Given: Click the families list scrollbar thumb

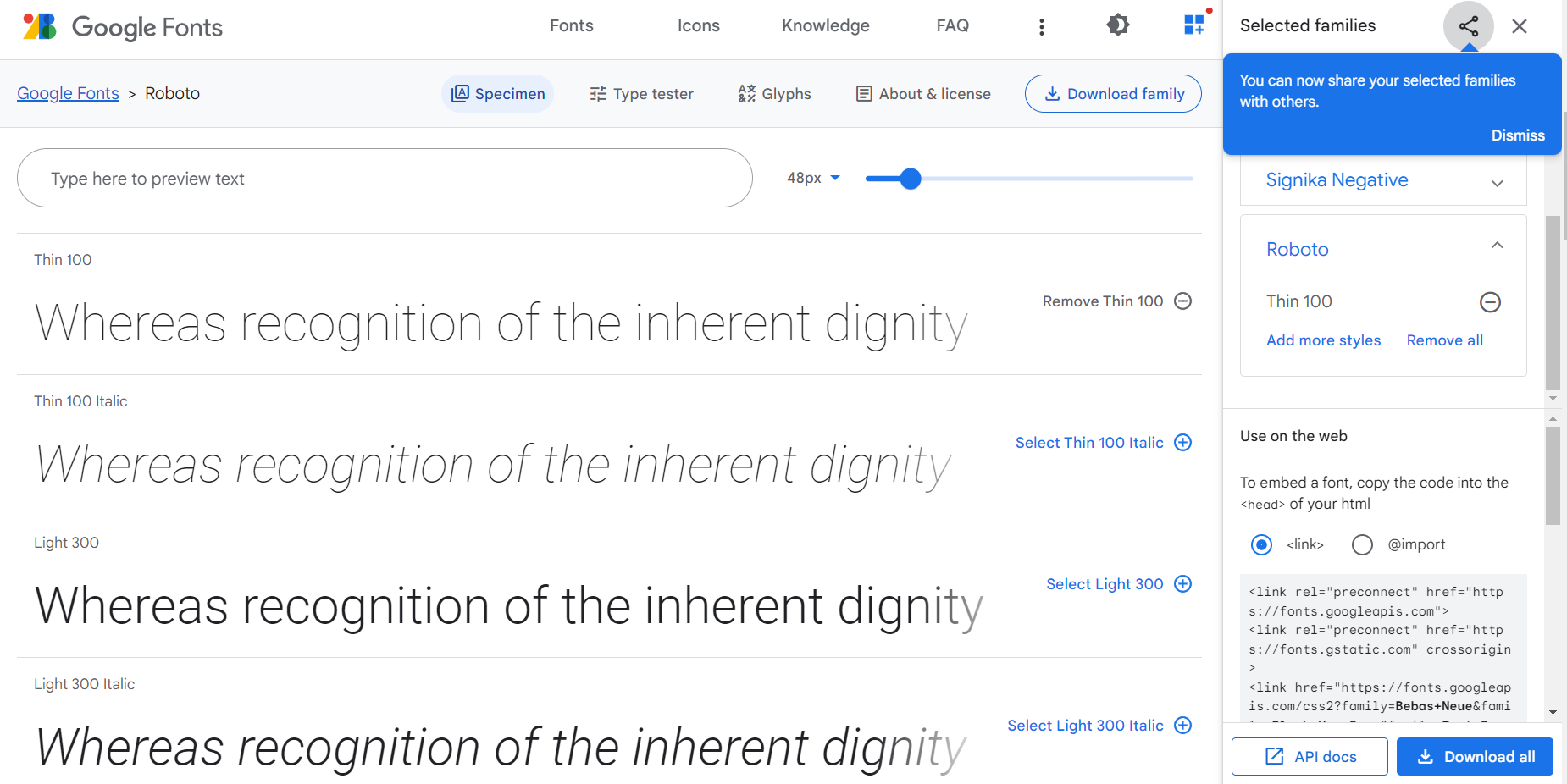Looking at the screenshot, I should pyautogui.click(x=1553, y=302).
